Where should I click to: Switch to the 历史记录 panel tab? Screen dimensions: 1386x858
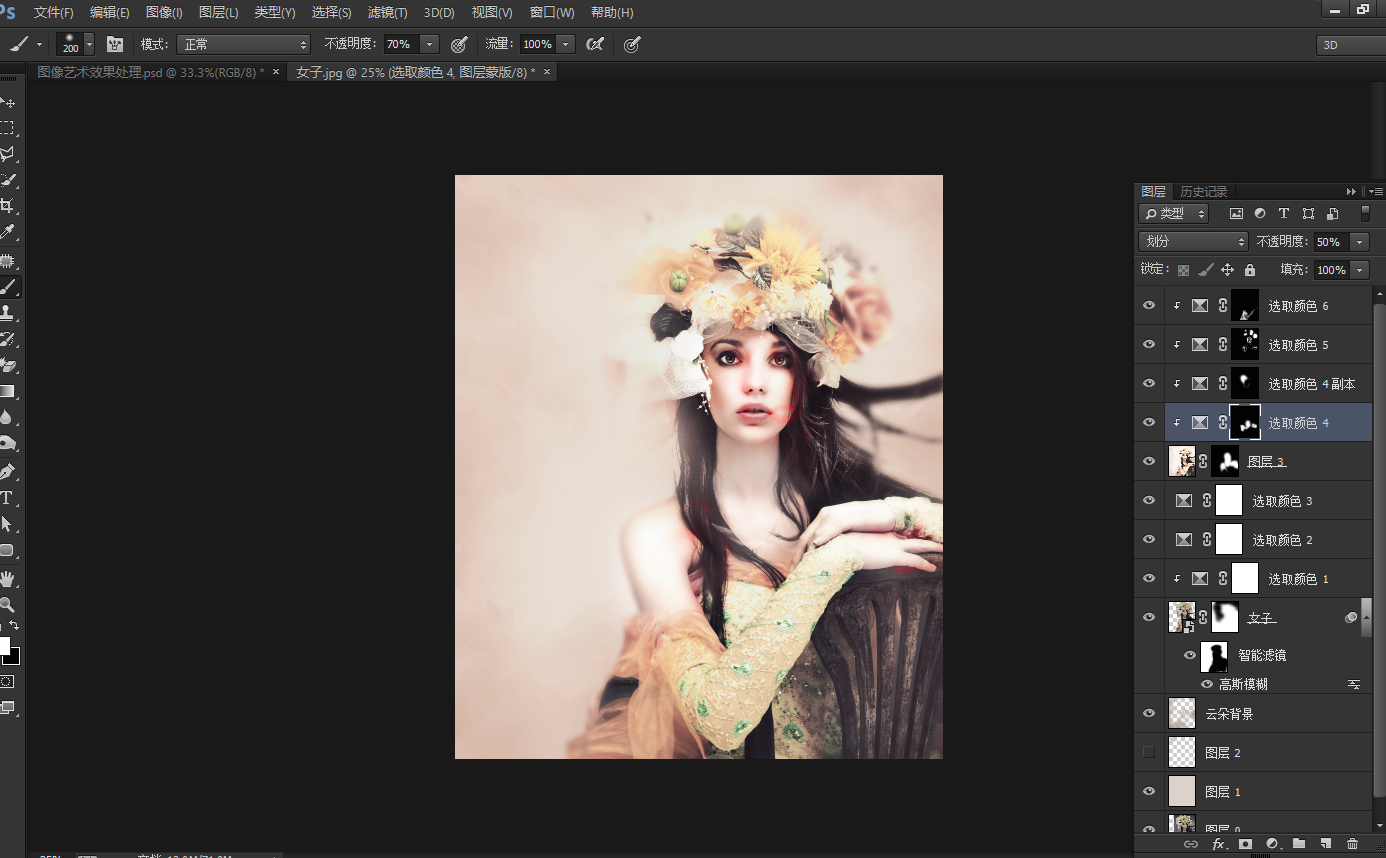point(1203,191)
